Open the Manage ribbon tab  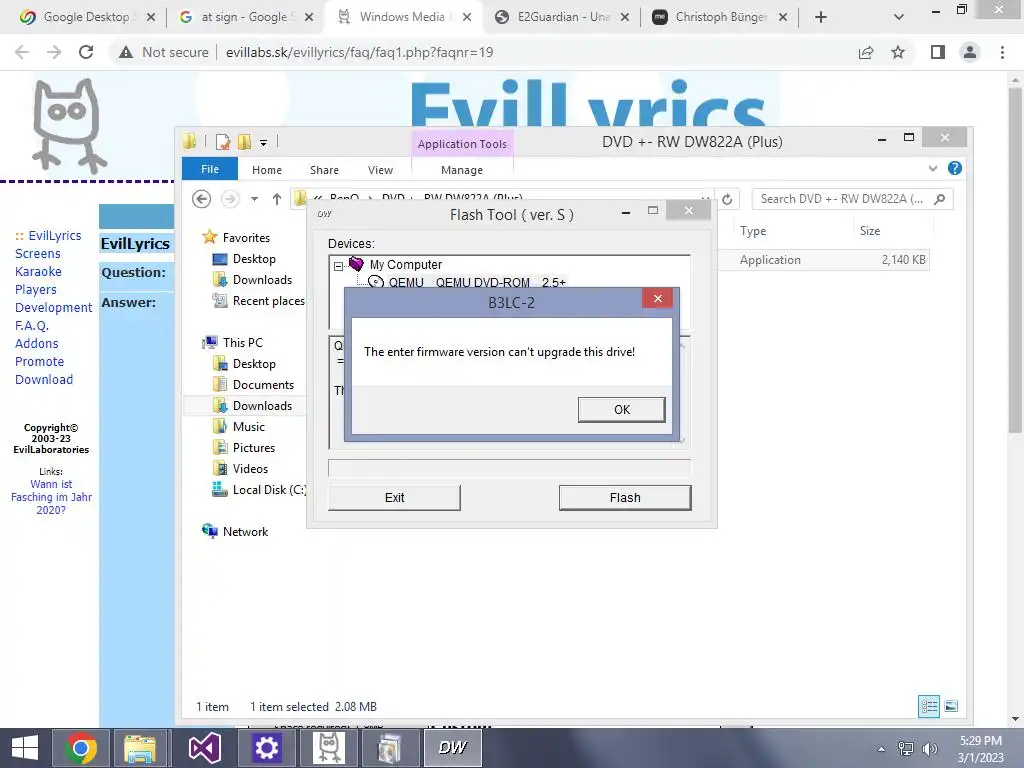click(x=462, y=170)
